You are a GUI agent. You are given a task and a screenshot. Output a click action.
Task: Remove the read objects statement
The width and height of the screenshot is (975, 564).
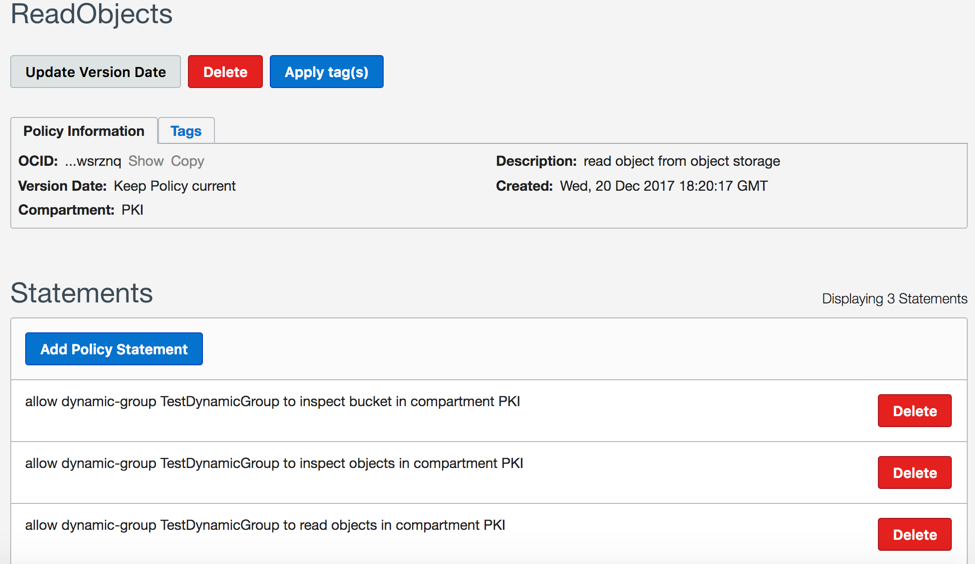point(914,535)
